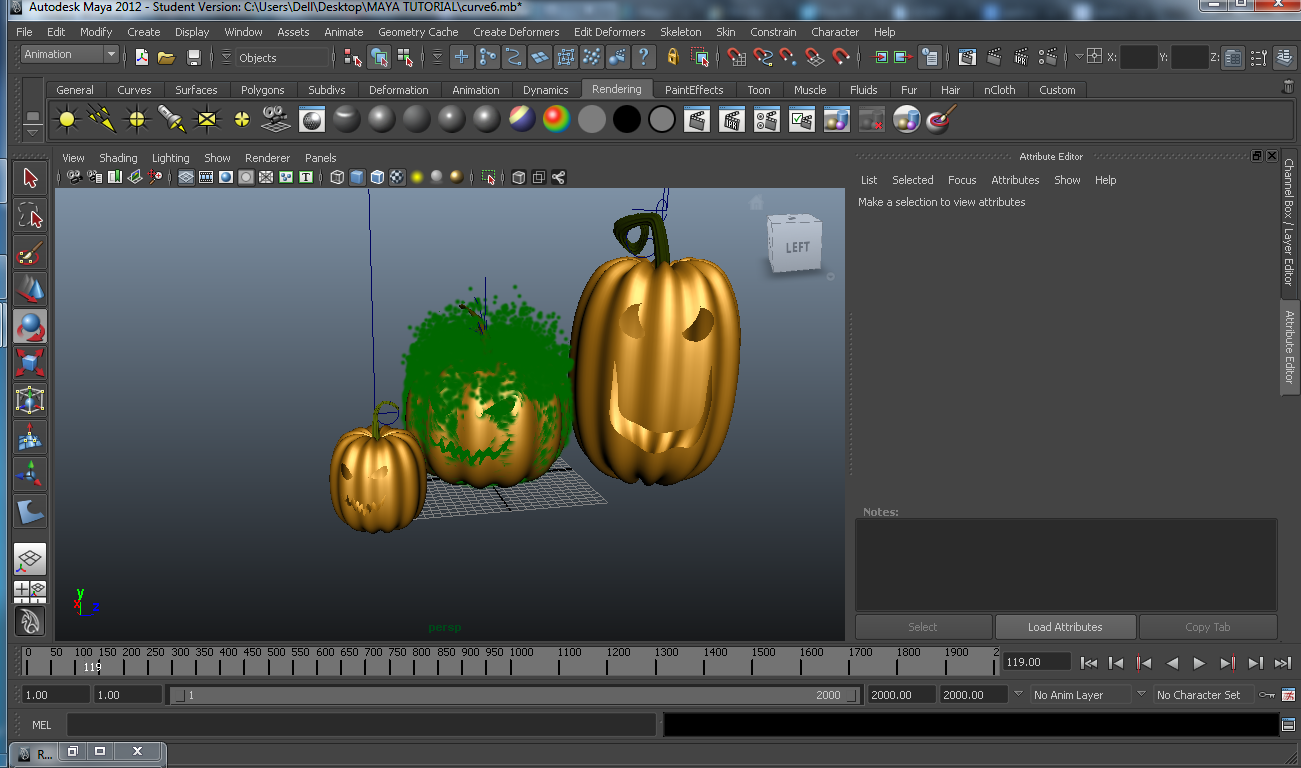Open Attribute Editor Focus menu

(x=962, y=180)
